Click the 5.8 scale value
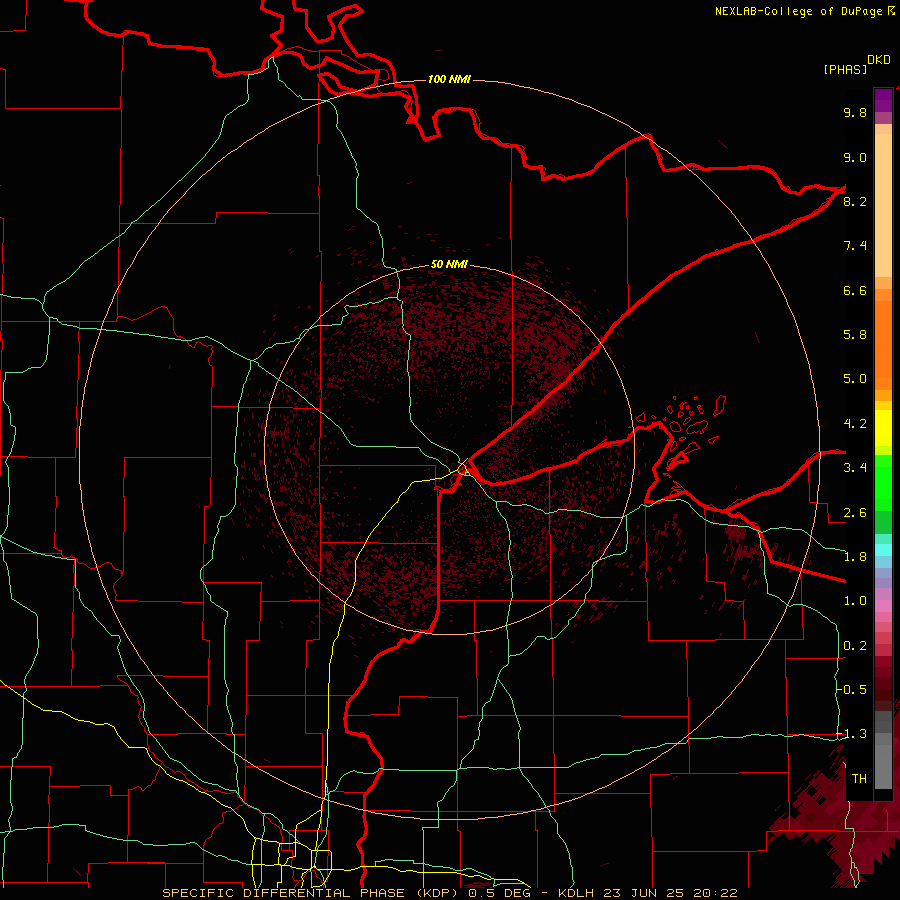900x900 pixels. click(855, 335)
